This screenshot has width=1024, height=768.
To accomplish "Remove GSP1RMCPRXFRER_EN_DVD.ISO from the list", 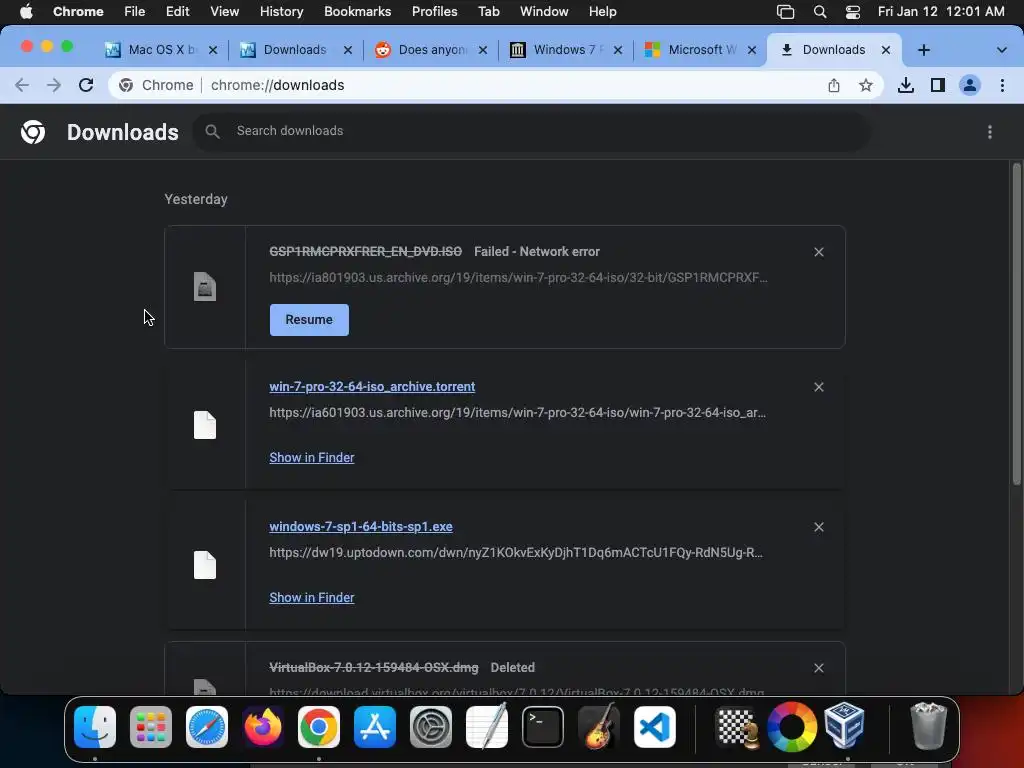I will click(818, 252).
